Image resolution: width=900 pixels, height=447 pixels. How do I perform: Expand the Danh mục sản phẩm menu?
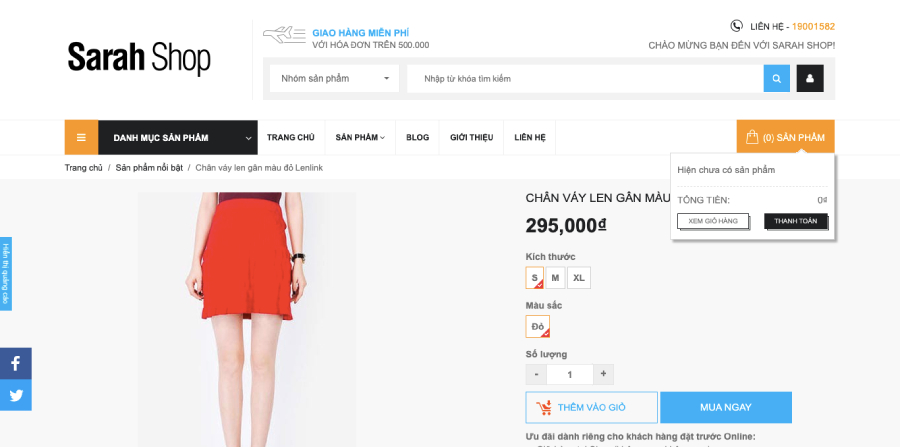178,138
